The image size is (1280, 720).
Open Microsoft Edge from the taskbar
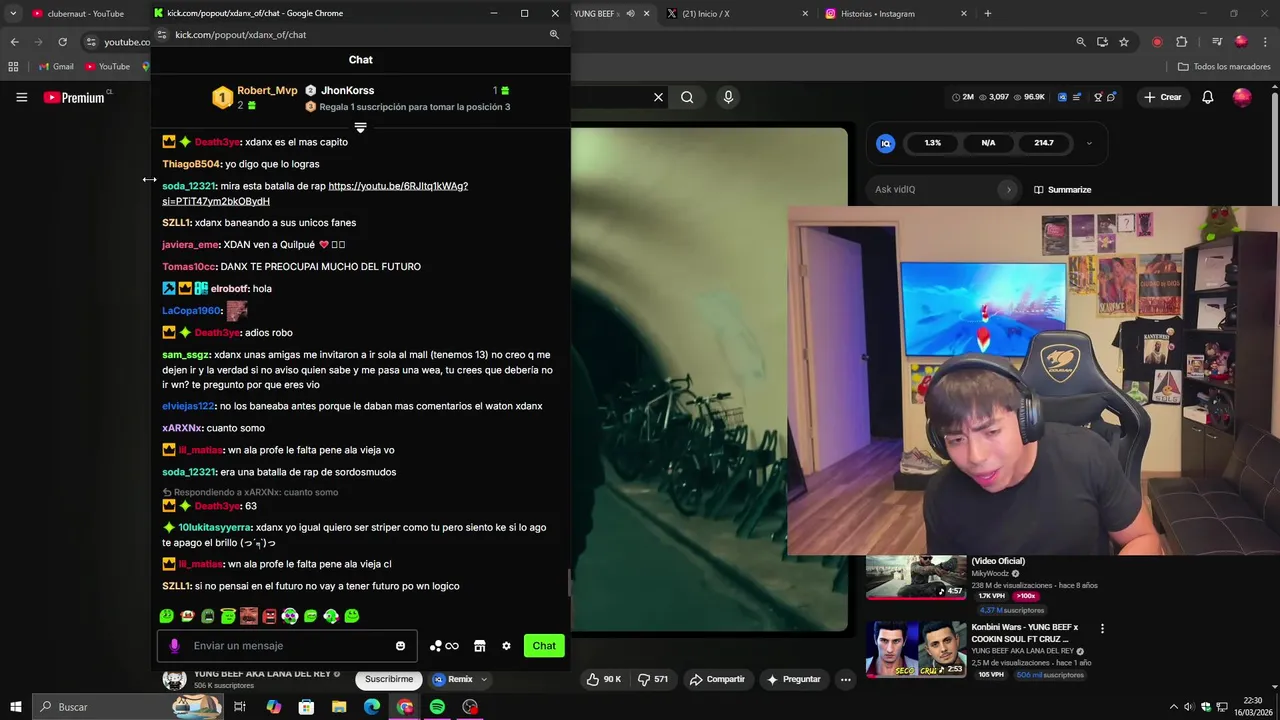tap(372, 707)
